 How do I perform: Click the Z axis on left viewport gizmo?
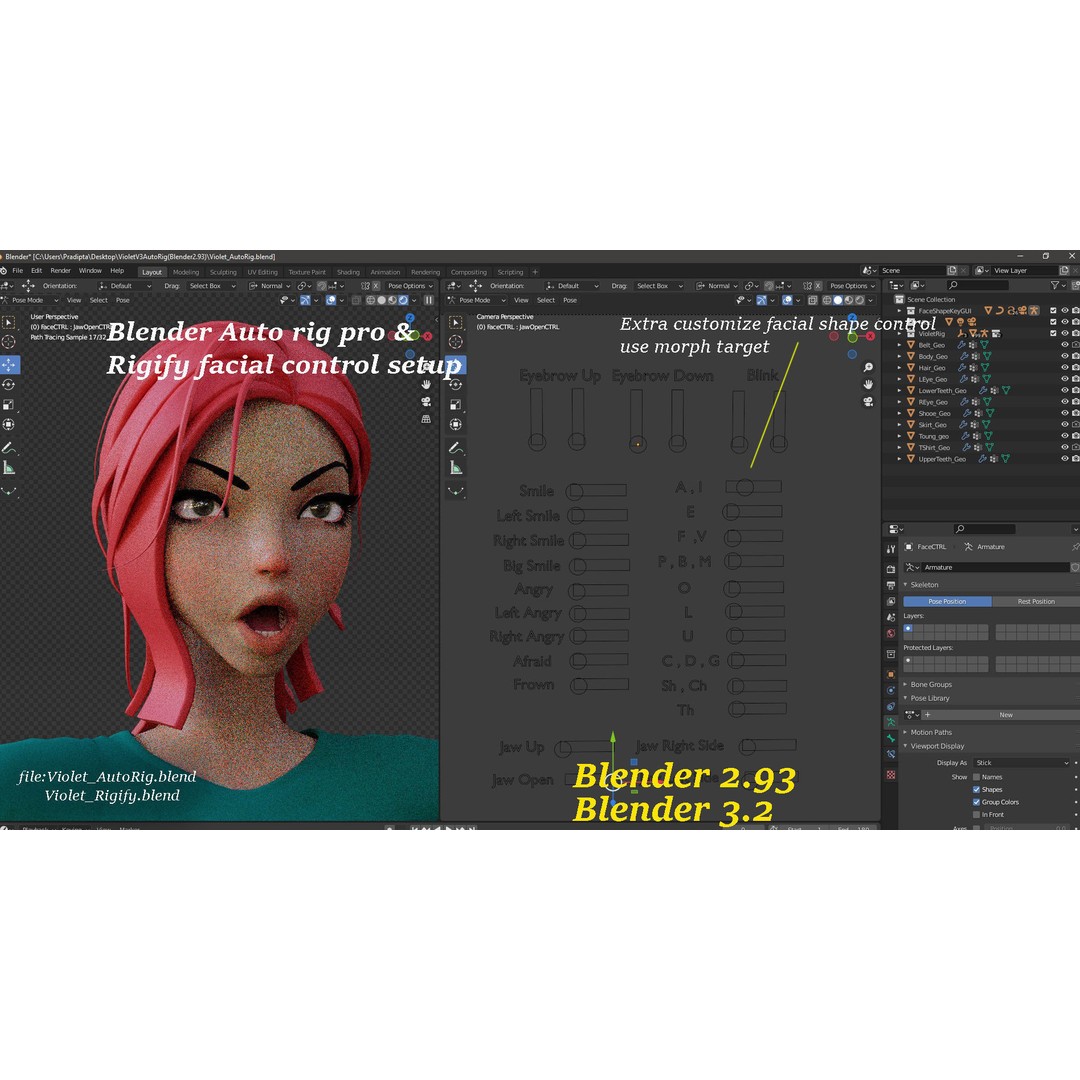point(410,318)
